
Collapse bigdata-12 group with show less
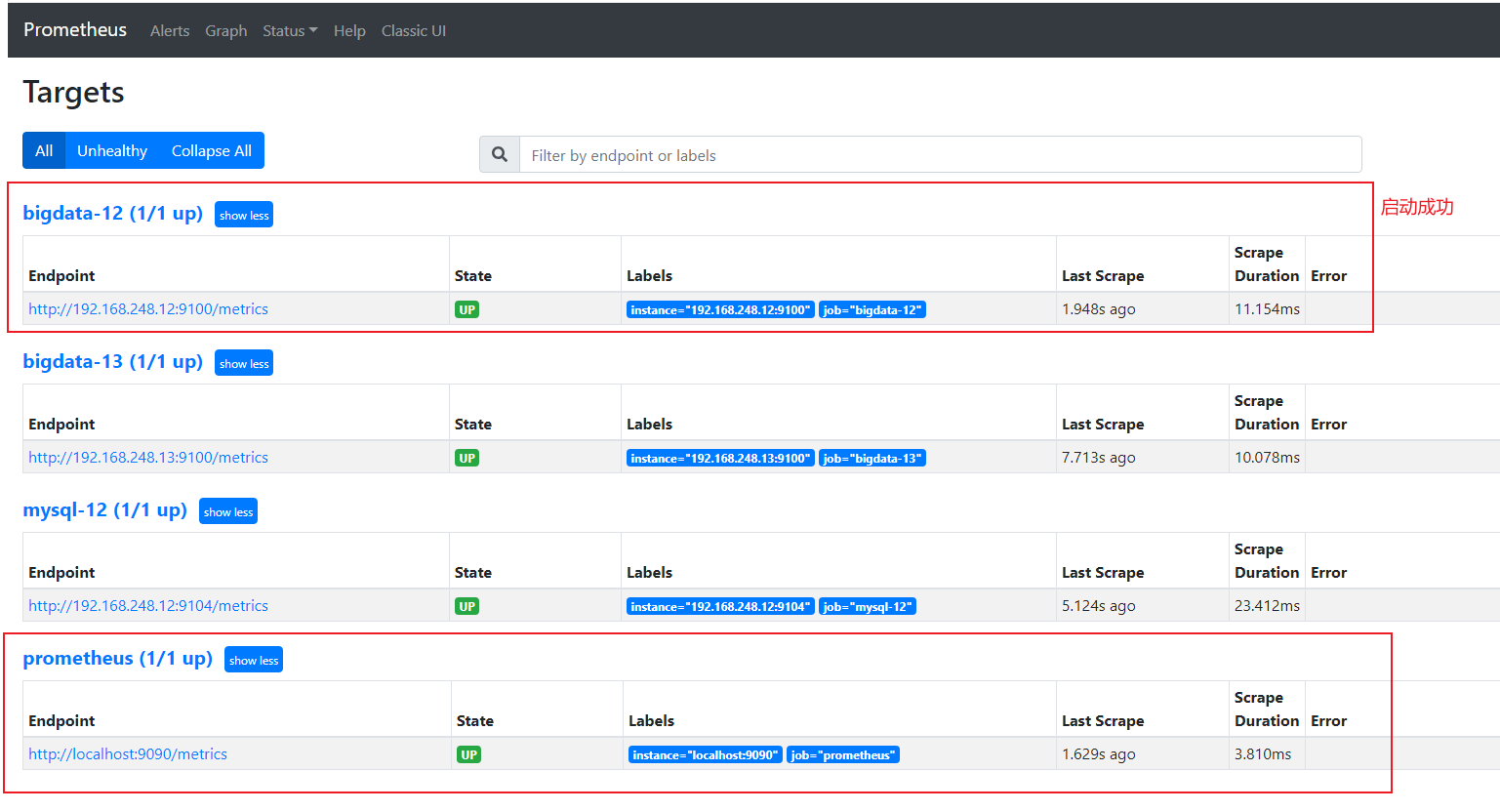(x=244, y=215)
